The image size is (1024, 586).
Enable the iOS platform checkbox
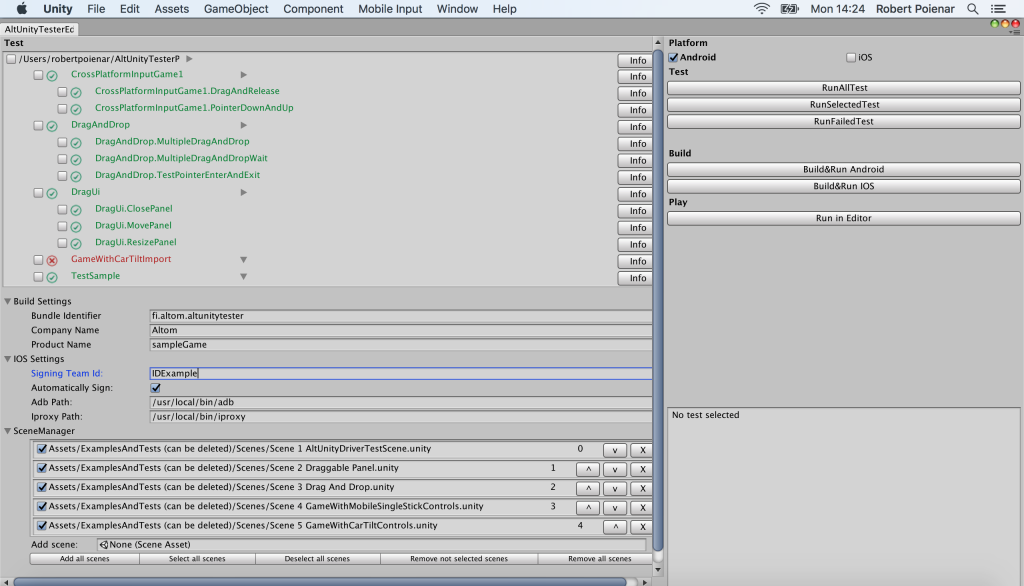click(851, 57)
